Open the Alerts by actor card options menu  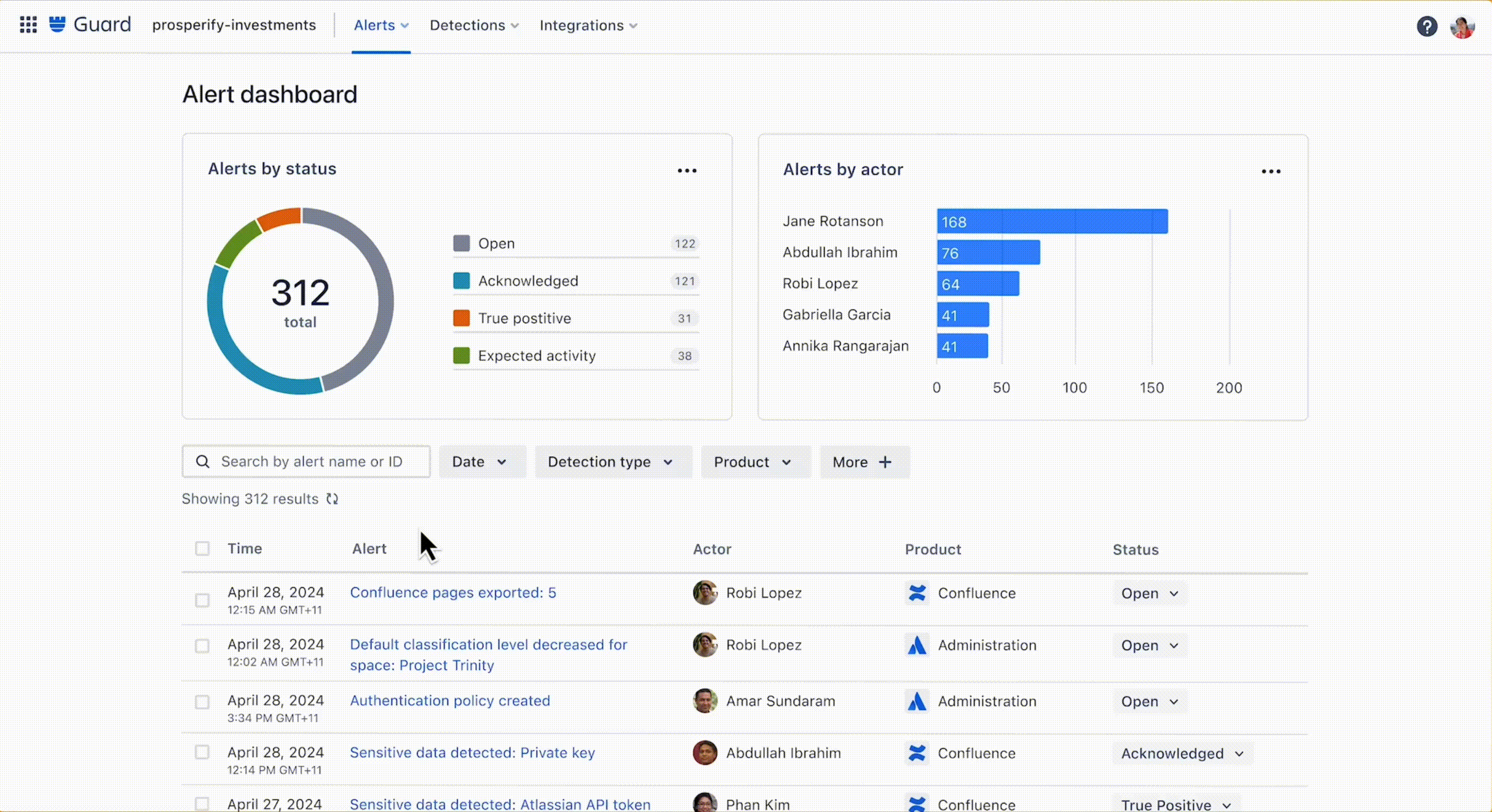(1272, 171)
